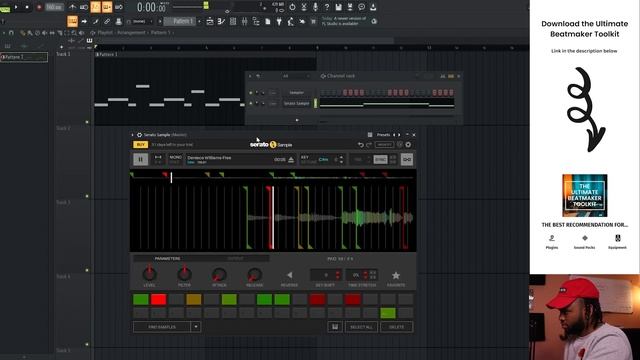
Task: Click the FL Studio transport stop button
Action: (27, 7)
